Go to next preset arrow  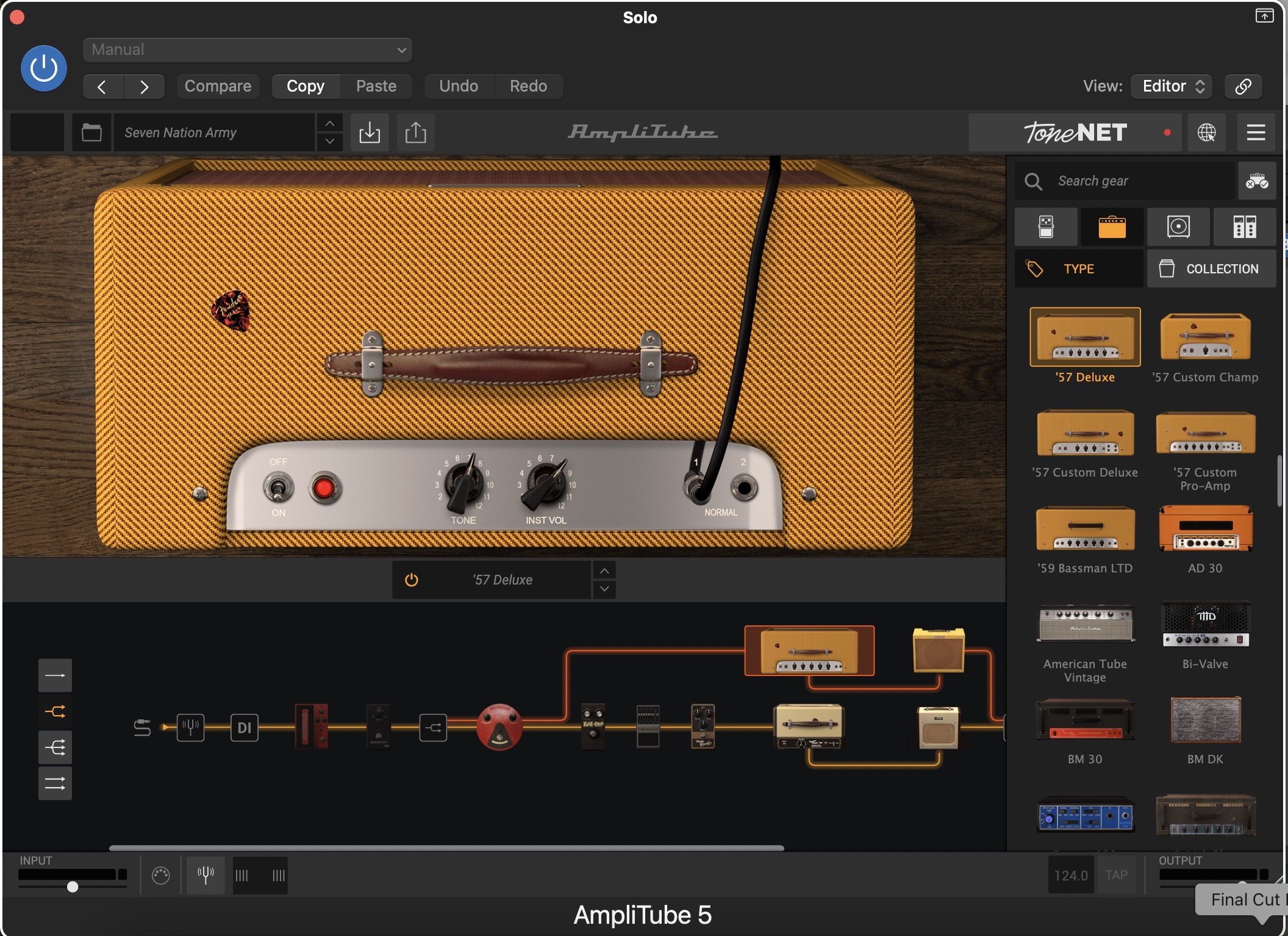pos(144,87)
